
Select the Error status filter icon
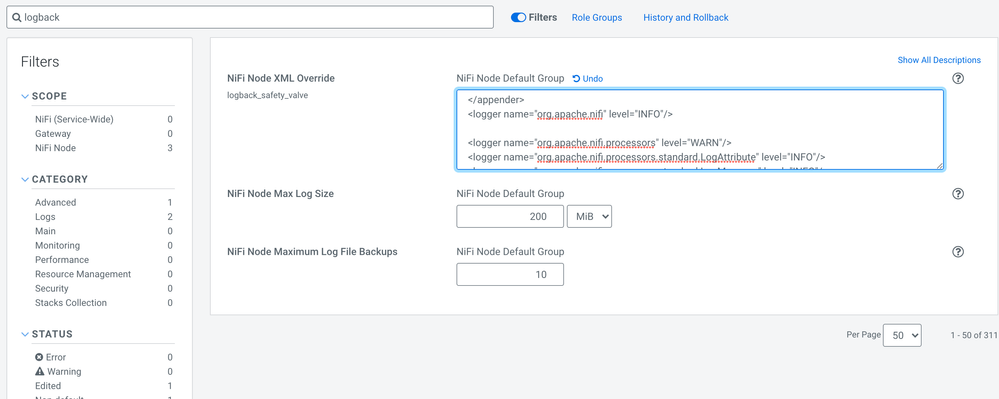[39, 357]
